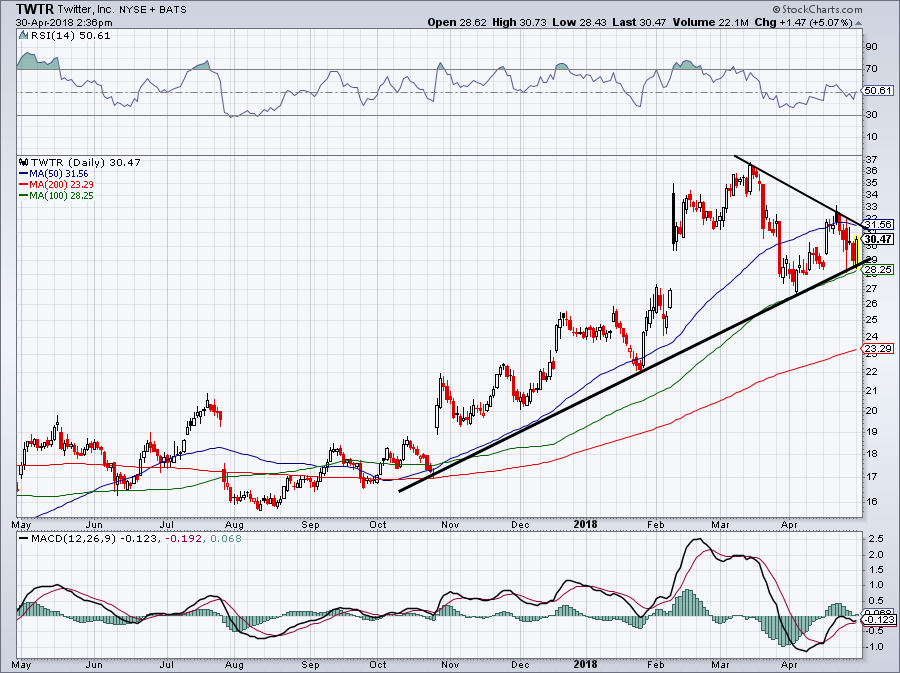The image size is (900, 673).
Task: Click the 'MA(200) 23.29' legend entry
Action: (x=61, y=185)
